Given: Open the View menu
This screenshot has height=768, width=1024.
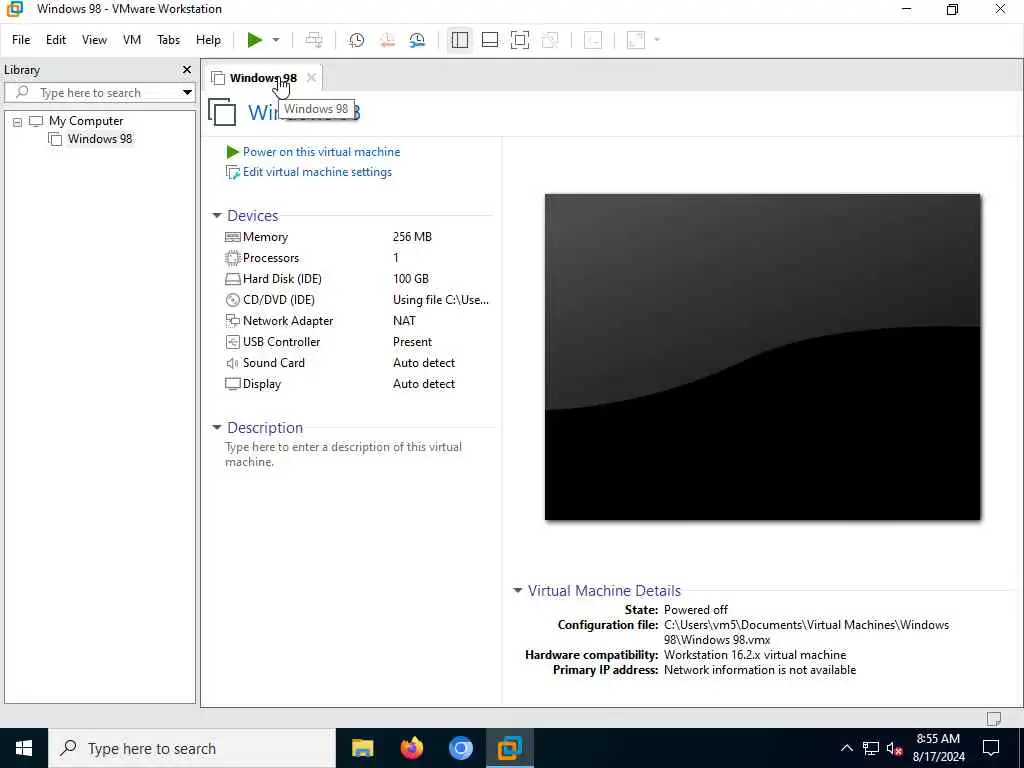Looking at the screenshot, I should tap(94, 40).
